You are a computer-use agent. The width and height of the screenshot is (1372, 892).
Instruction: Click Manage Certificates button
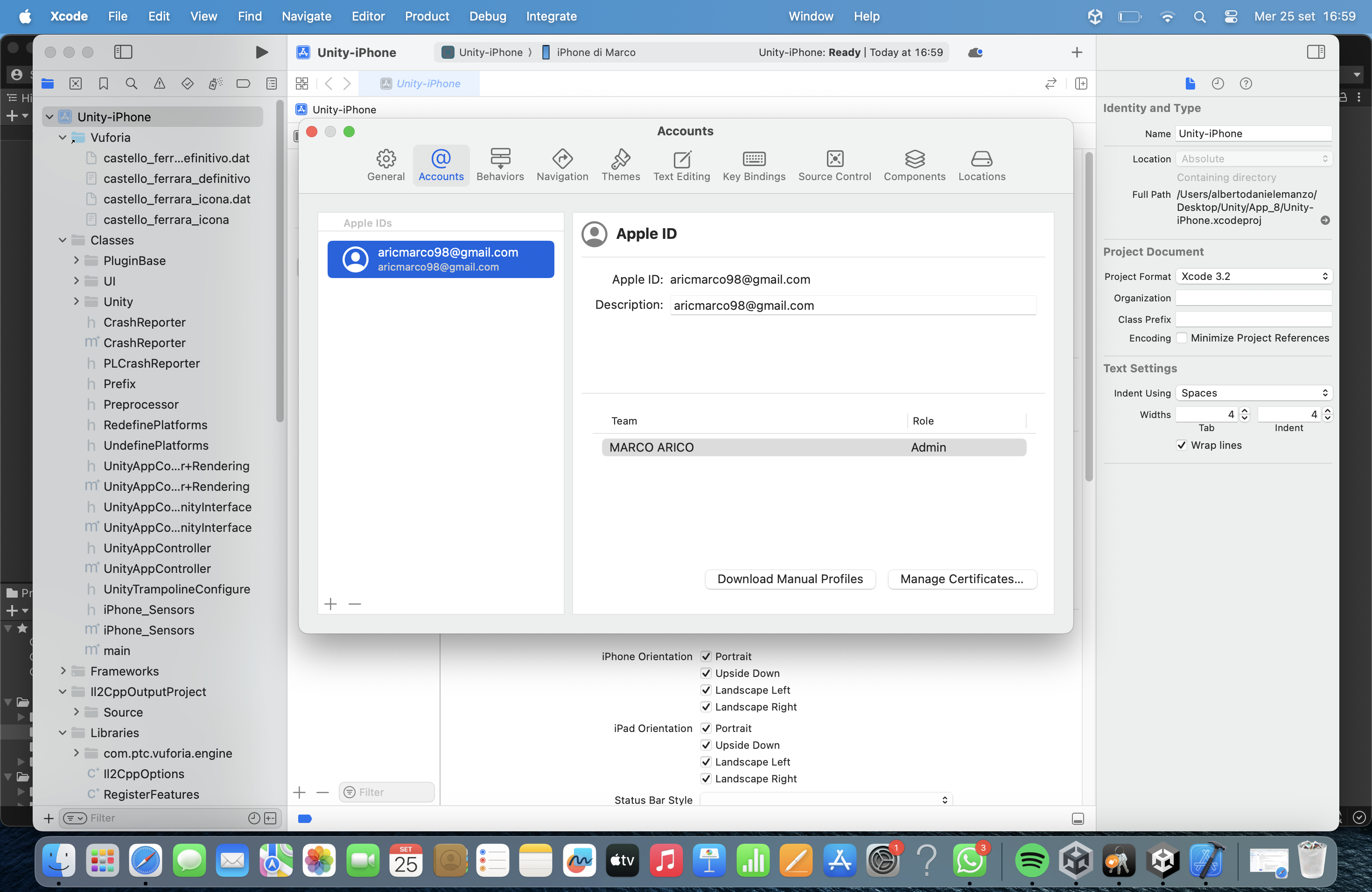point(961,579)
